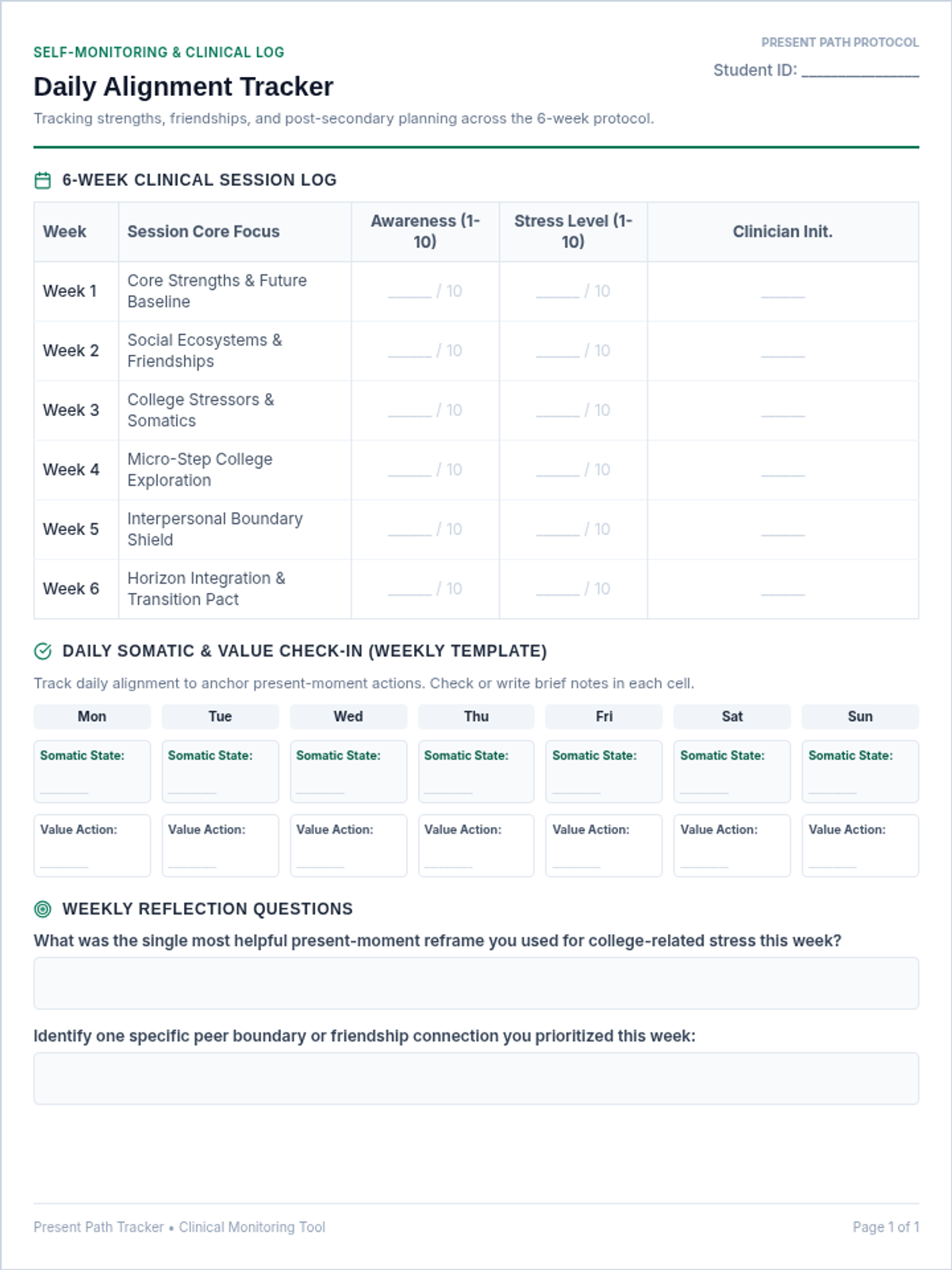Click Friday's Value Action cell

pos(604,845)
